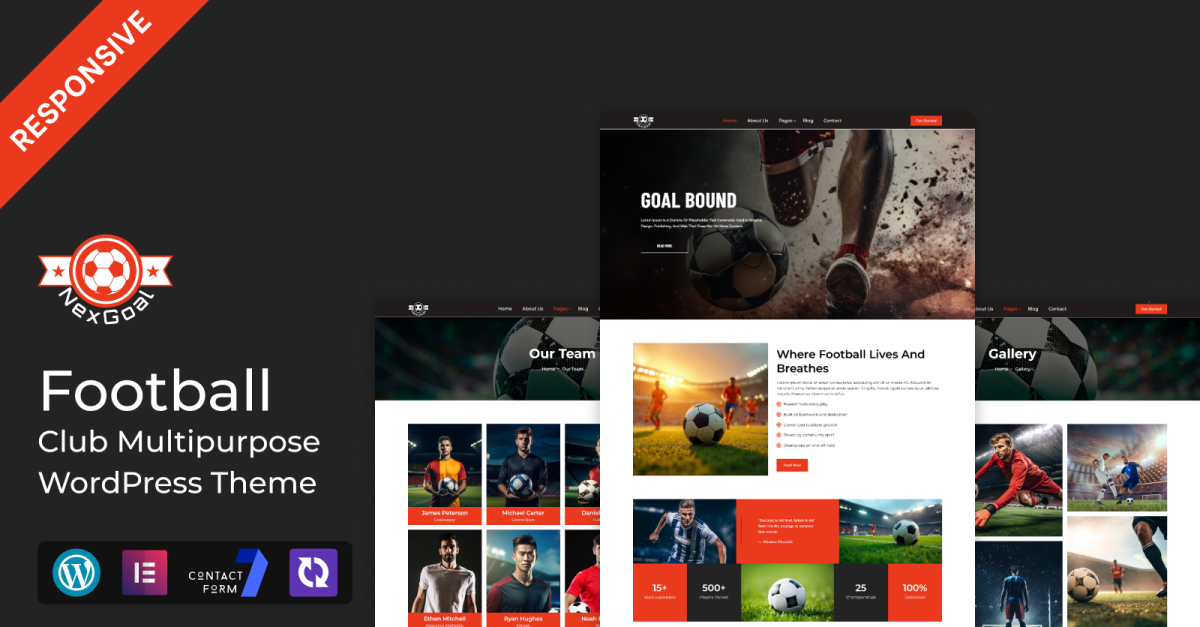Expand Pages menu on Gallery page
Screen dimensions: 1200x627
tap(1010, 309)
